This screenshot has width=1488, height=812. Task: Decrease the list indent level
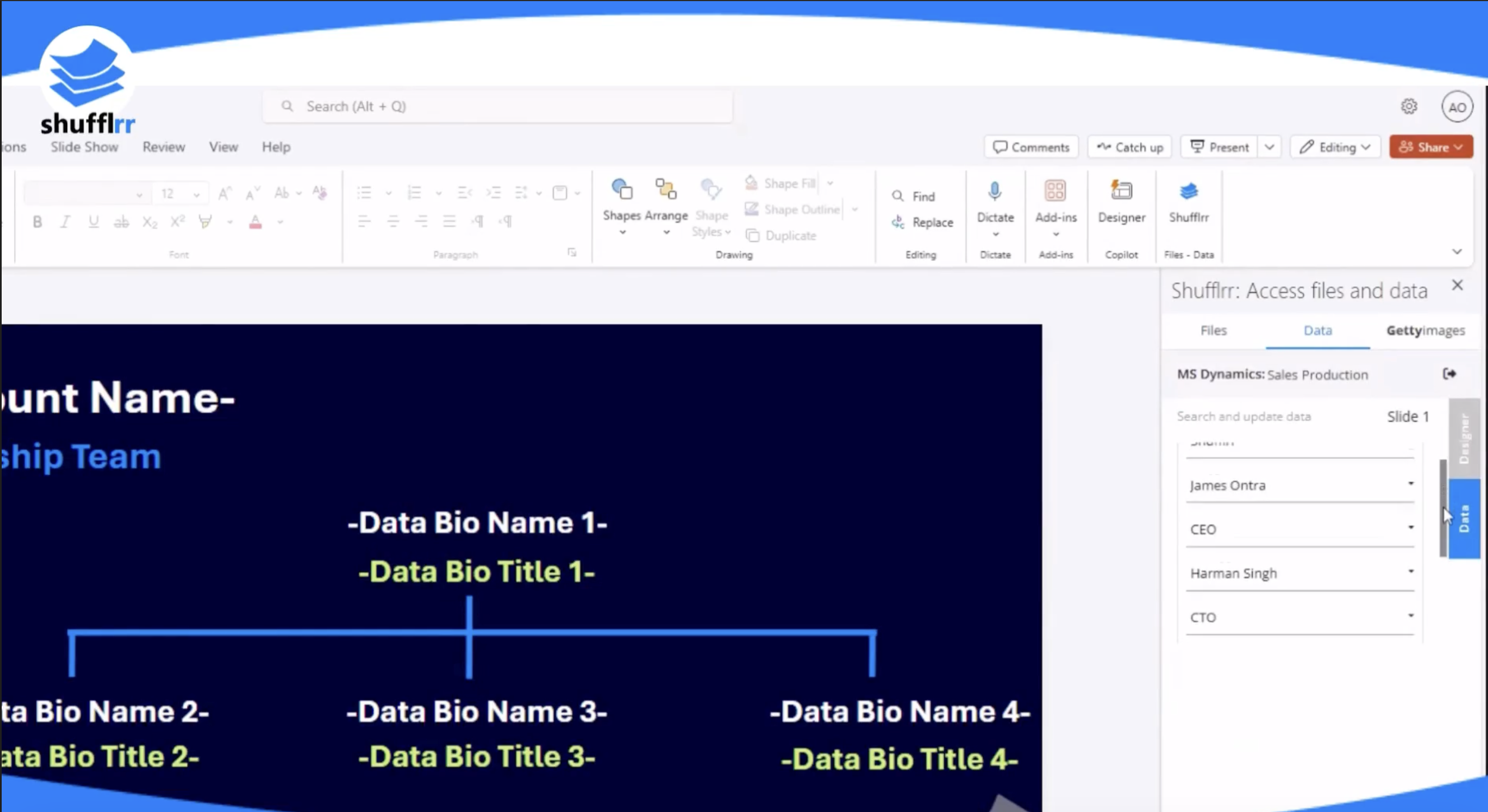[465, 192]
